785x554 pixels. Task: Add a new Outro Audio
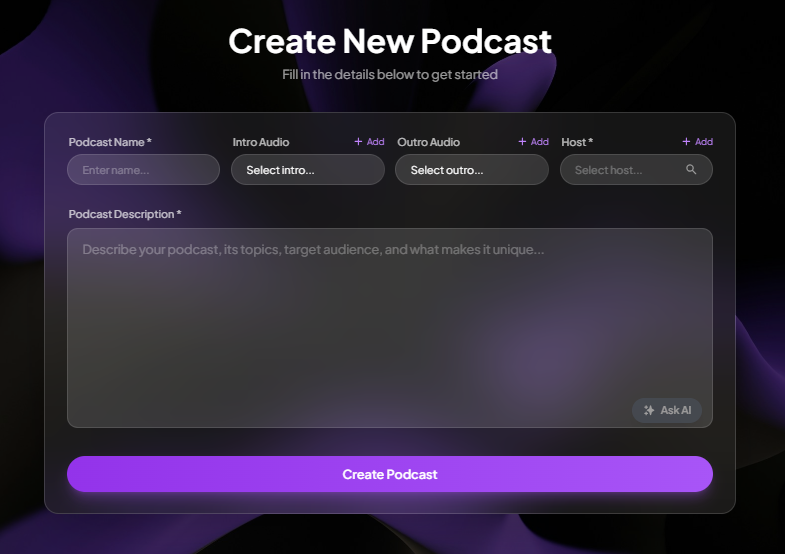(533, 142)
